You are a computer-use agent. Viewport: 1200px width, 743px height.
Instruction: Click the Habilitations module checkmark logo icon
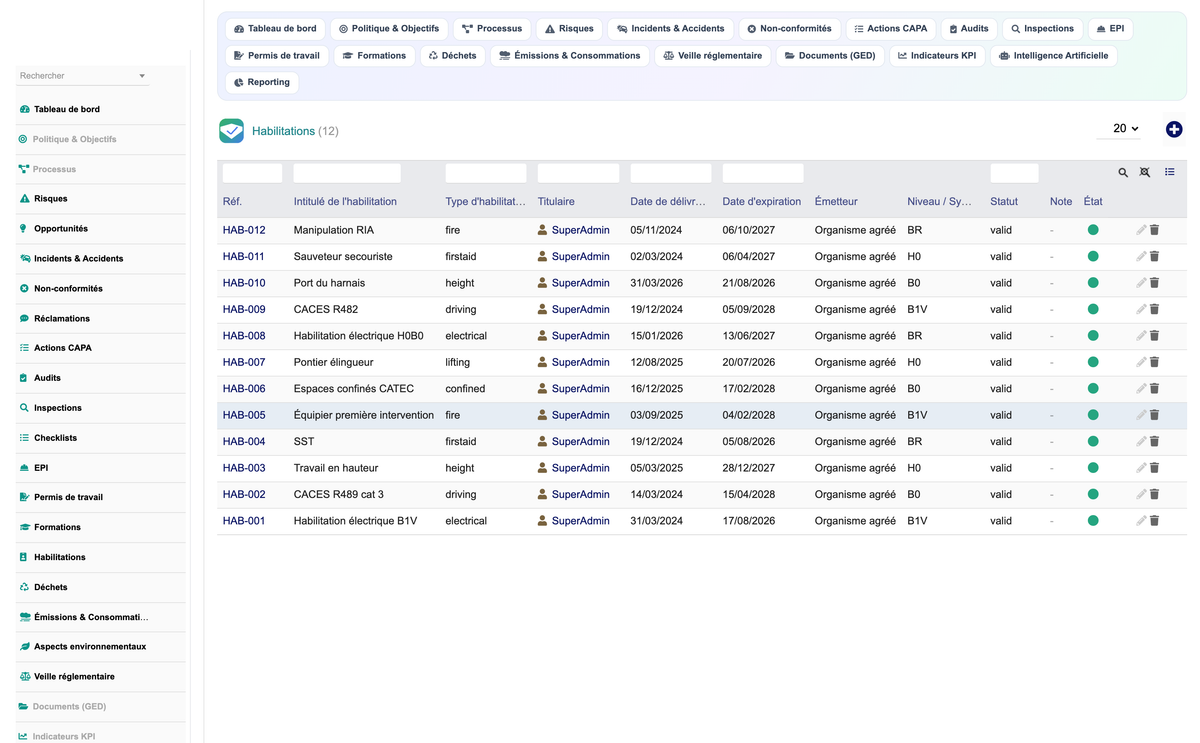tap(231, 130)
